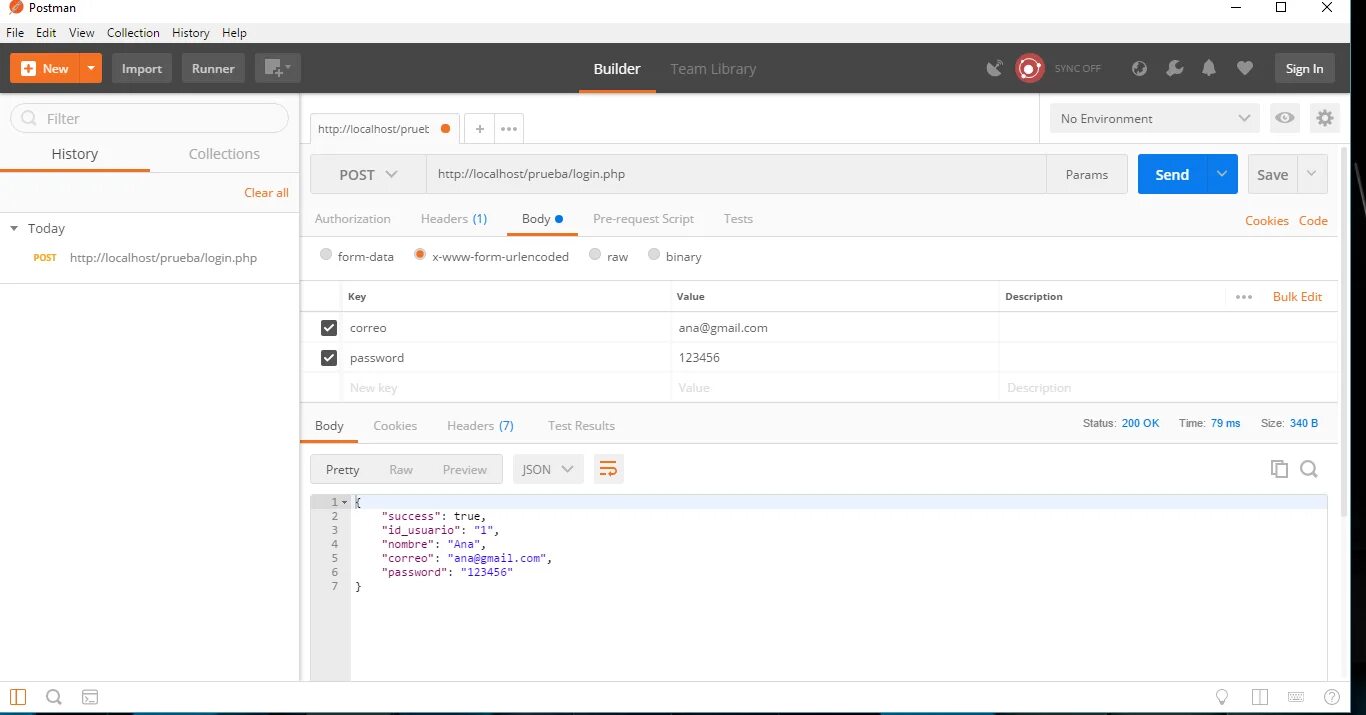Screen dimensions: 1366x715
Task: Click the lightbulb icon in bottom bar
Action: pos(1222,697)
